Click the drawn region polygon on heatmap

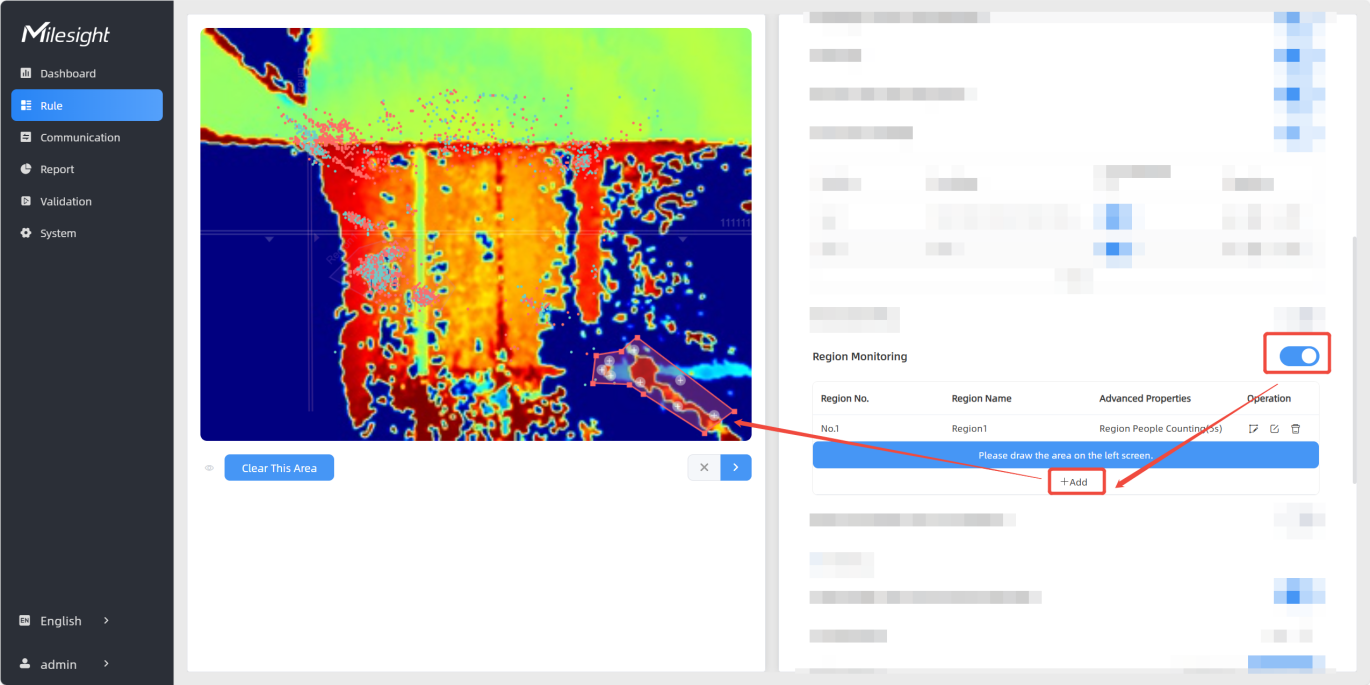point(660,385)
